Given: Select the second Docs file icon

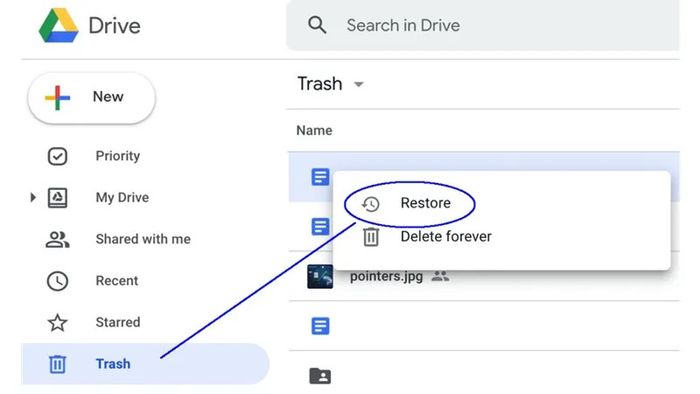Looking at the screenshot, I should tap(320, 227).
